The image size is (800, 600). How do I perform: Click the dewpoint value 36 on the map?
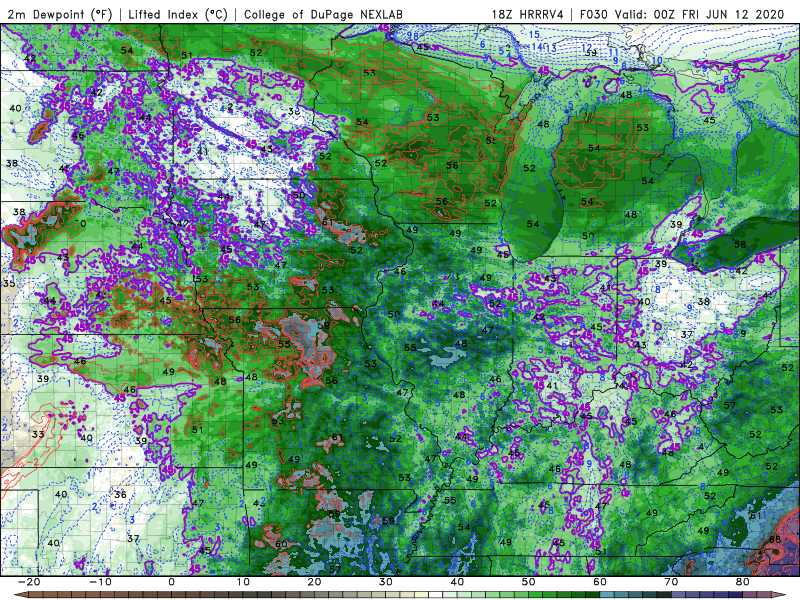[x=120, y=495]
